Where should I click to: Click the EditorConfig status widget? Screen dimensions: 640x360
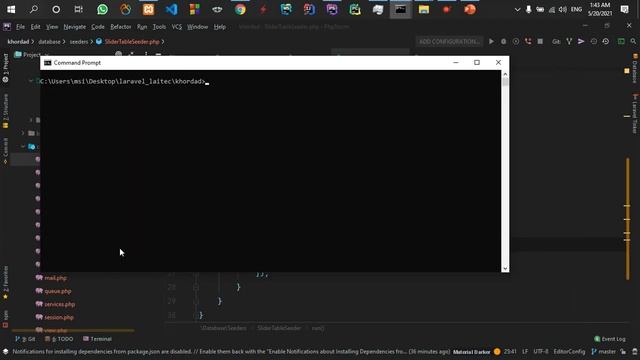point(569,351)
